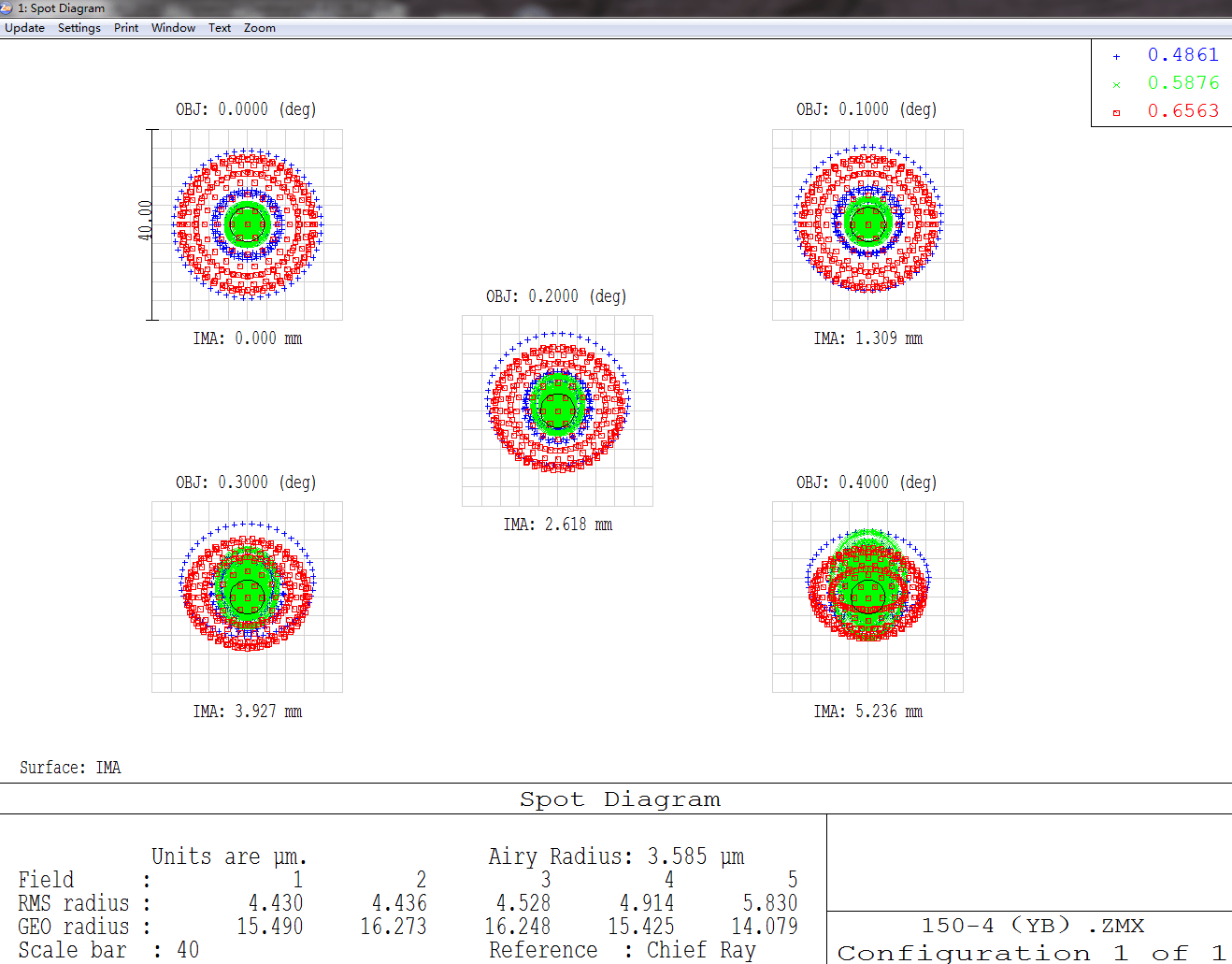Image resolution: width=1232 pixels, height=964 pixels.
Task: Click the Update menu item
Action: click(x=24, y=28)
